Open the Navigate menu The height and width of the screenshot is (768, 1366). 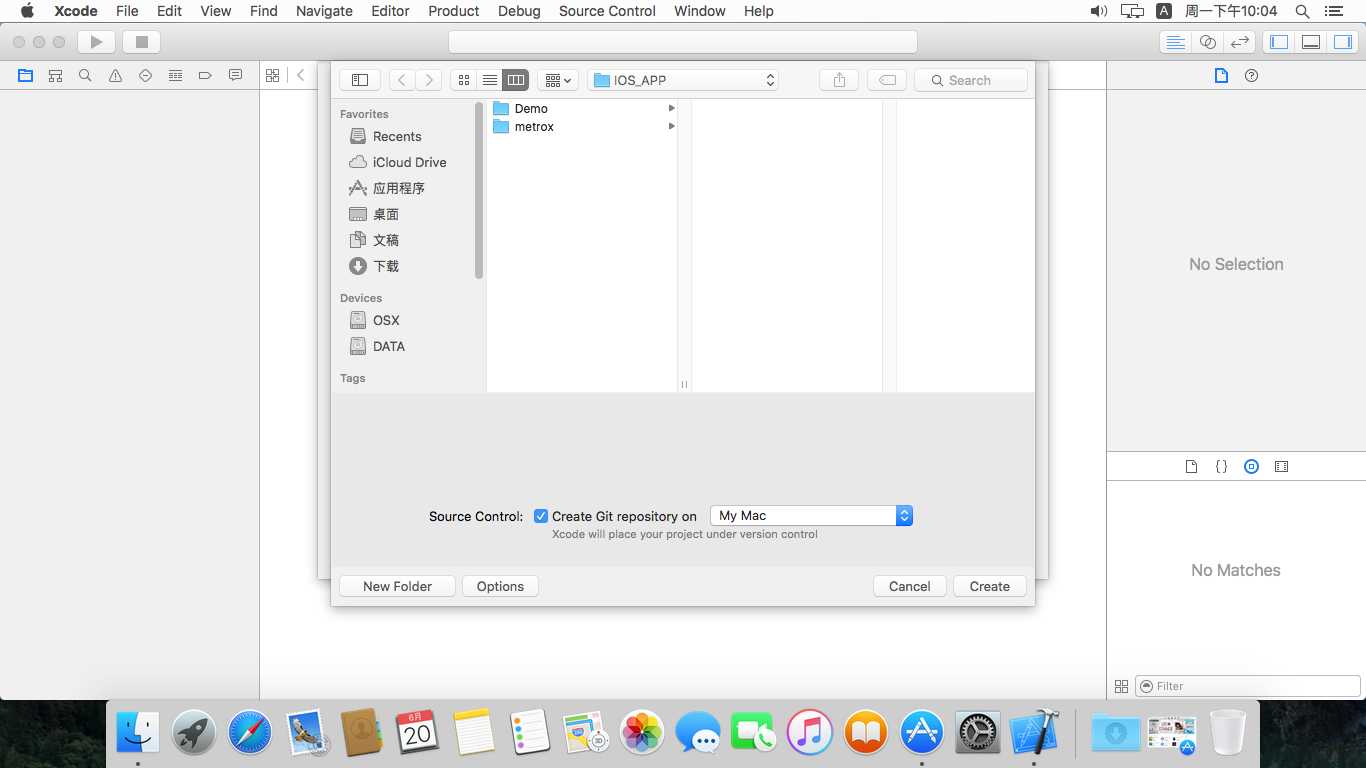click(324, 11)
